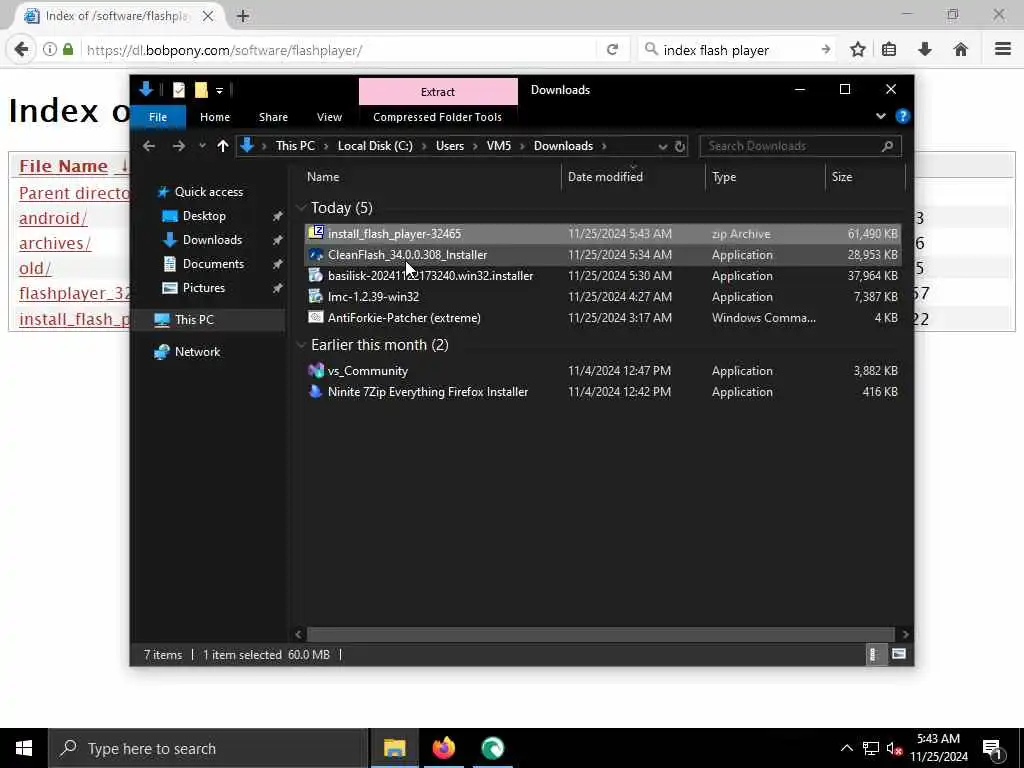Screen dimensions: 1024x768
Task: Open address bar history dropdown
Action: [x=662, y=146]
